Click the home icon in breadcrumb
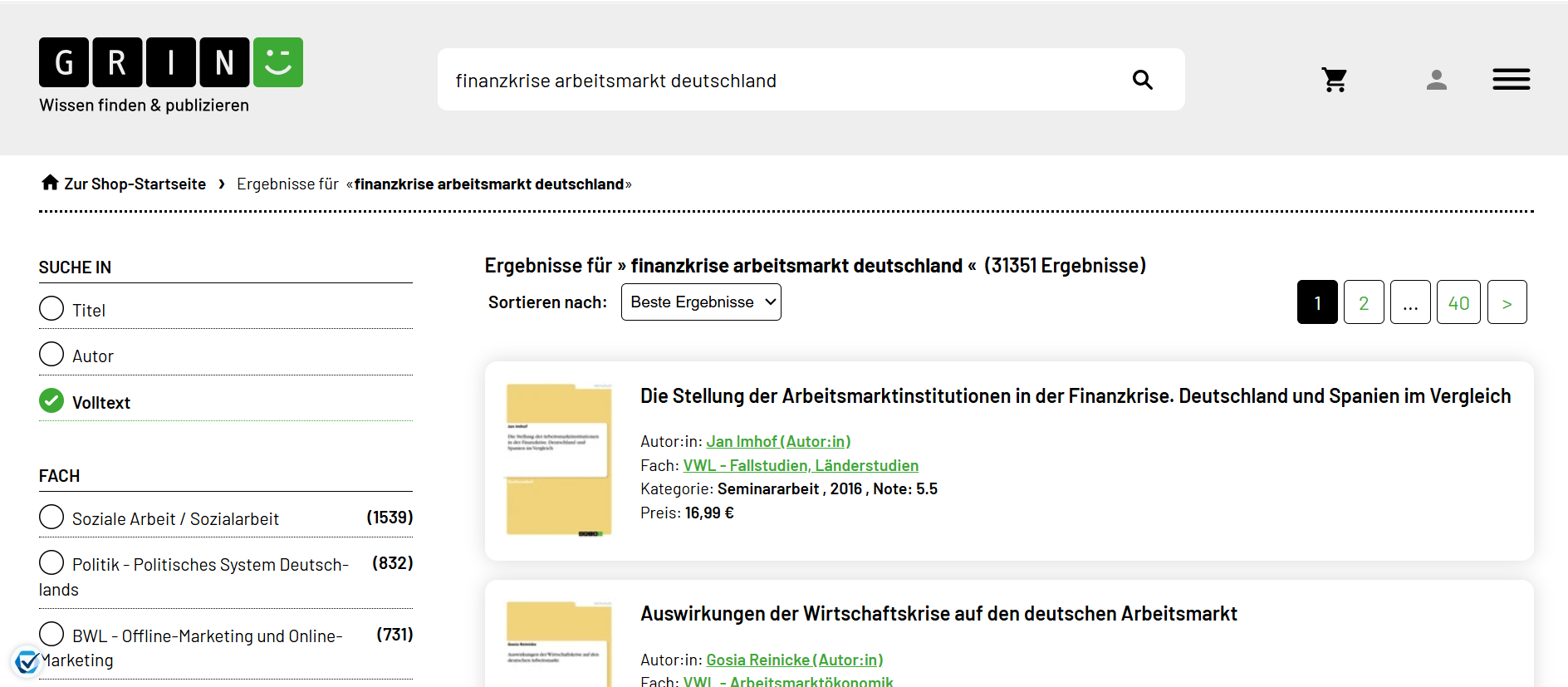Viewport: 1568px width, 687px height. click(50, 183)
